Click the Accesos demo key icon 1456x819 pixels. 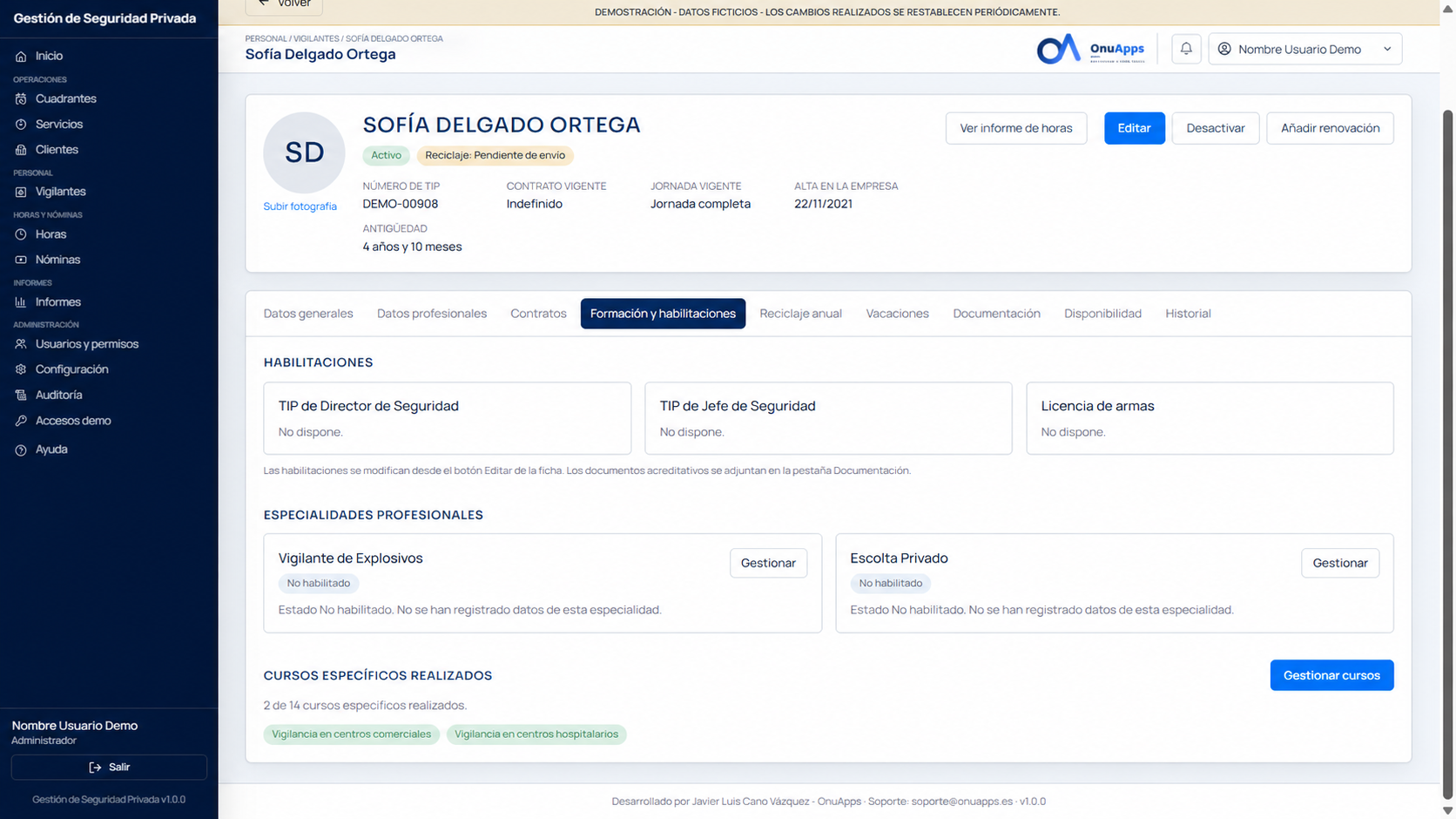pos(21,421)
